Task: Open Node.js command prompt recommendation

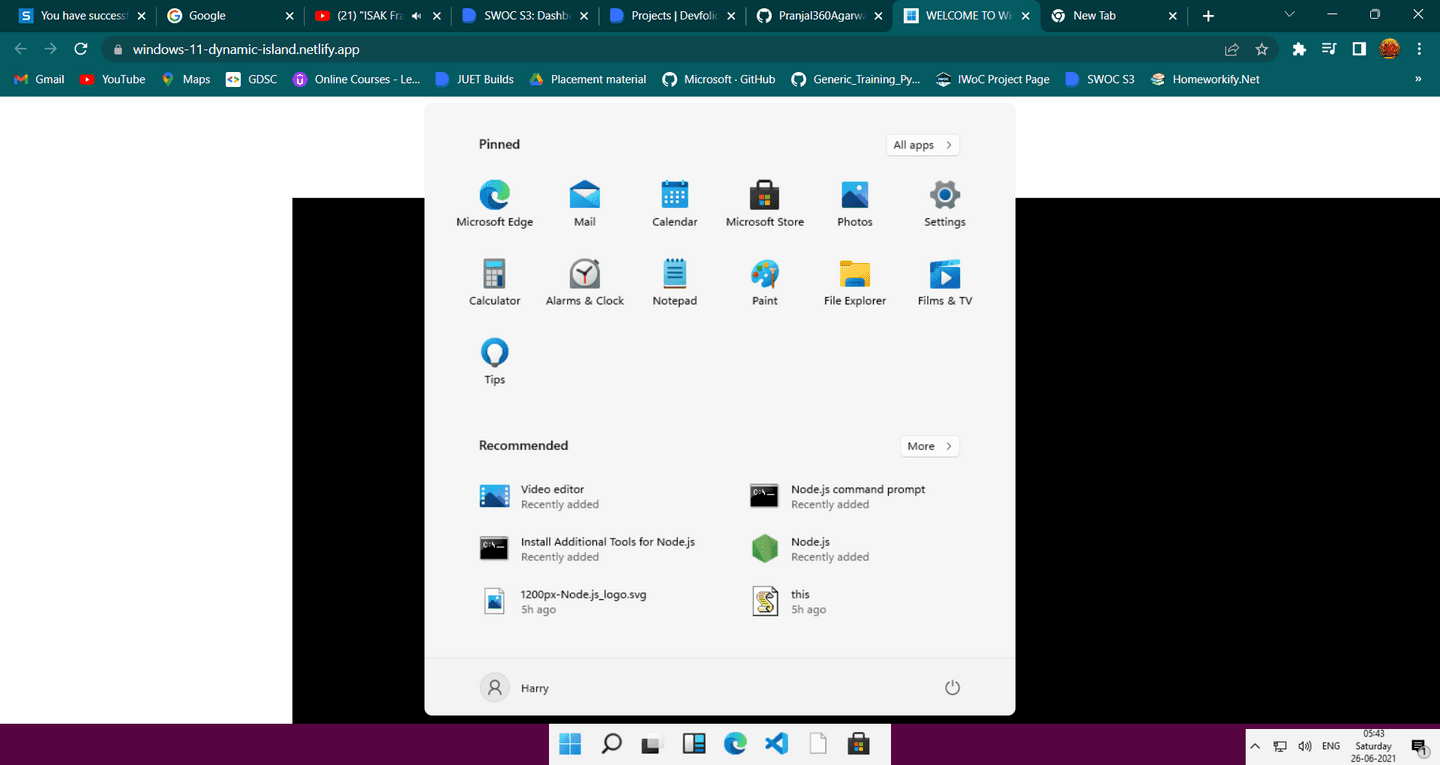Action: (x=838, y=497)
